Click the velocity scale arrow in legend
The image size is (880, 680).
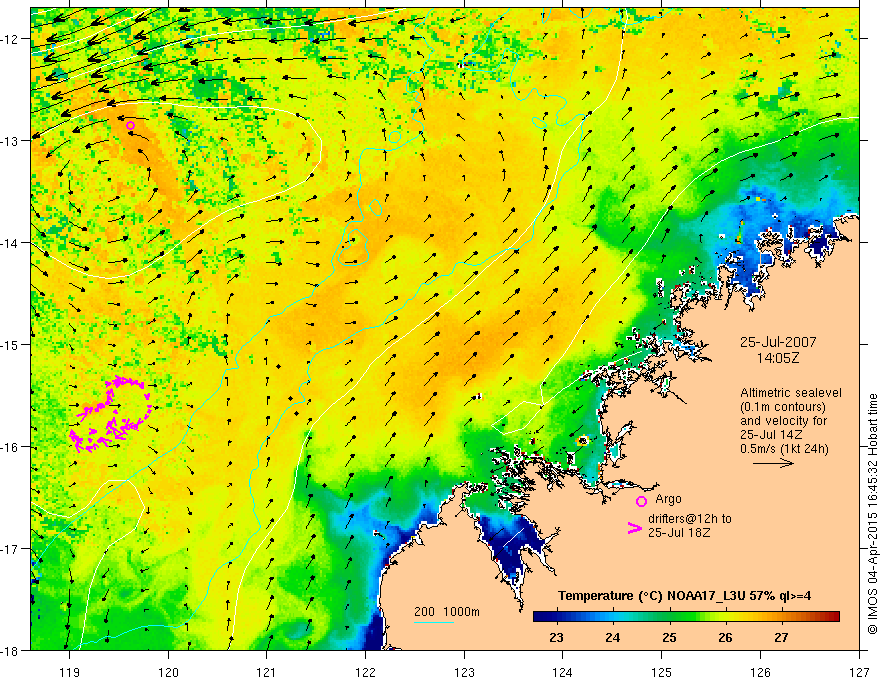point(773,463)
